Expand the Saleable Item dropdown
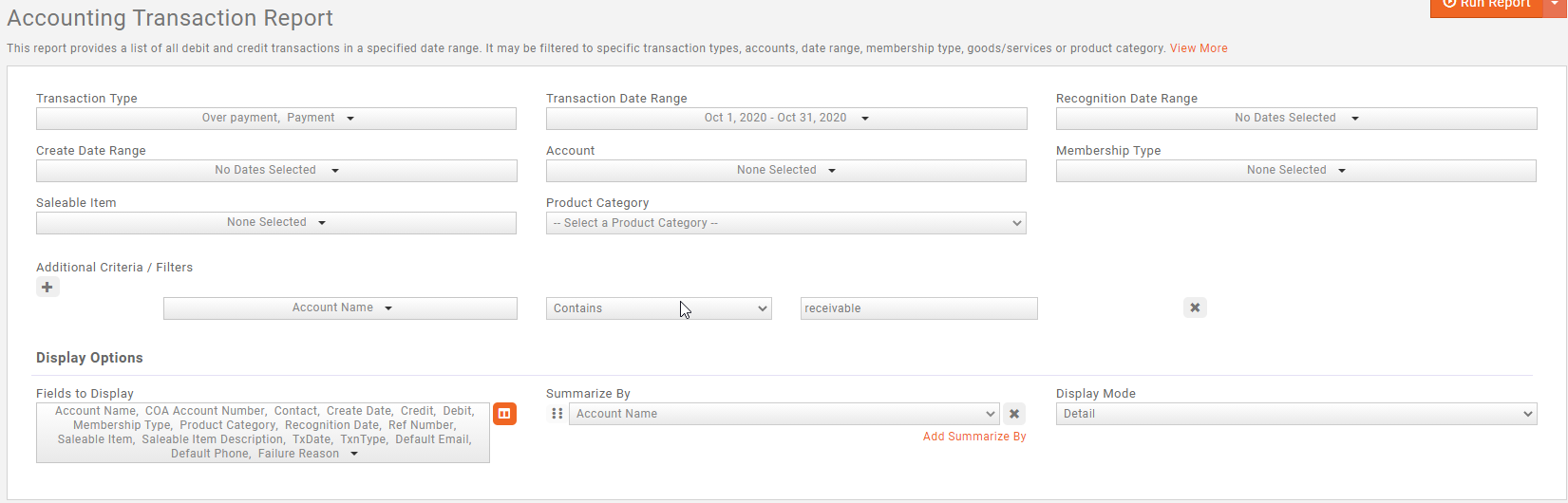The width and height of the screenshot is (1568, 503). click(276, 223)
